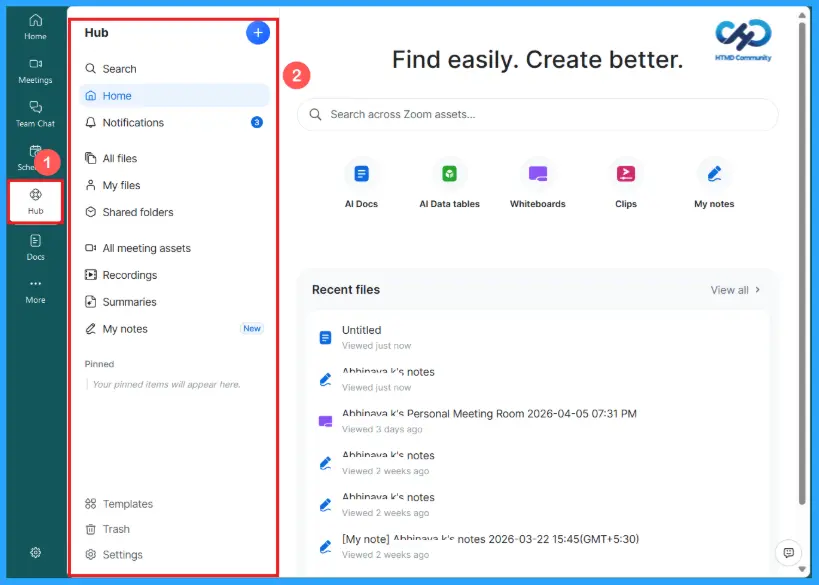Viewport: 819px width, 585px height.
Task: Click the scroll up arrow
Action: 802,15
